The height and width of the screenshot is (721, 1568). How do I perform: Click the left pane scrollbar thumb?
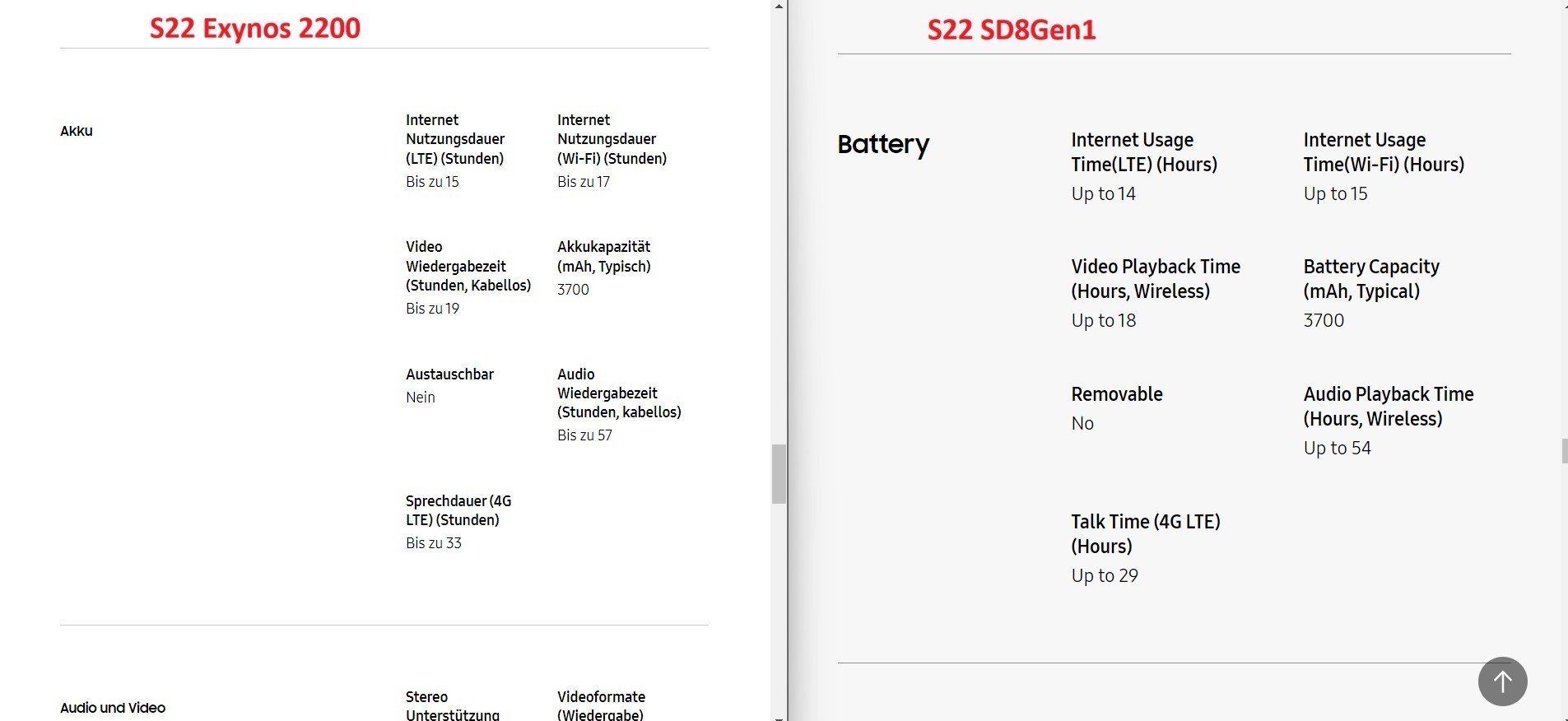coord(779,473)
